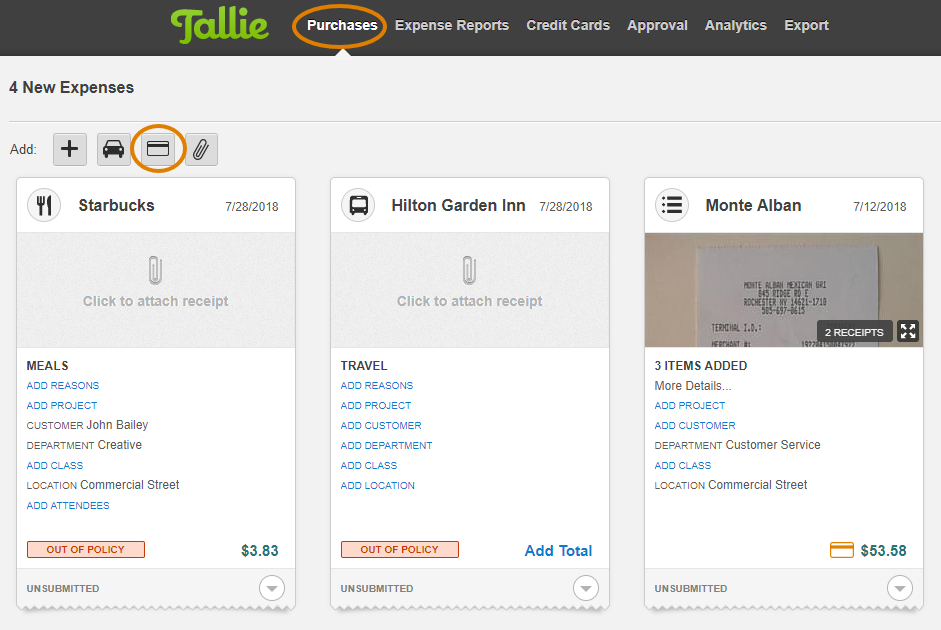Click Add Customer on Hilton Garden Inn
The height and width of the screenshot is (630, 941).
tap(381, 425)
